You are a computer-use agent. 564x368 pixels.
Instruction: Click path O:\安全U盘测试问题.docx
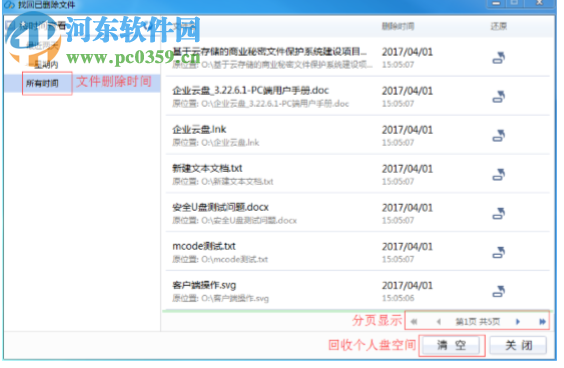pyautogui.click(x=249, y=220)
